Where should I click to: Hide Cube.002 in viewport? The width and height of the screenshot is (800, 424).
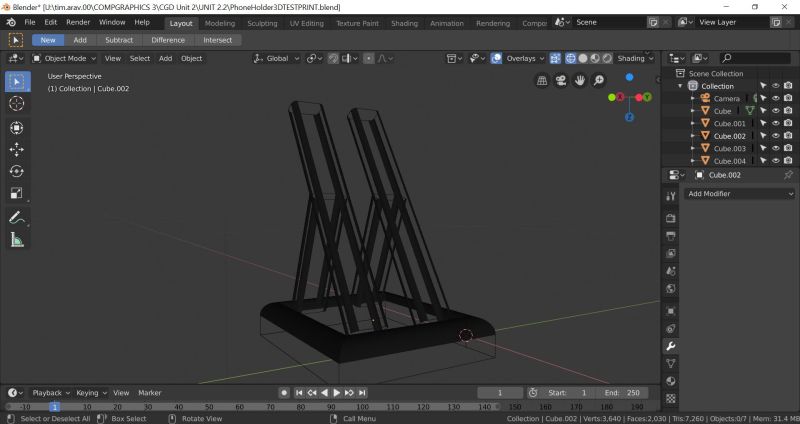776,136
